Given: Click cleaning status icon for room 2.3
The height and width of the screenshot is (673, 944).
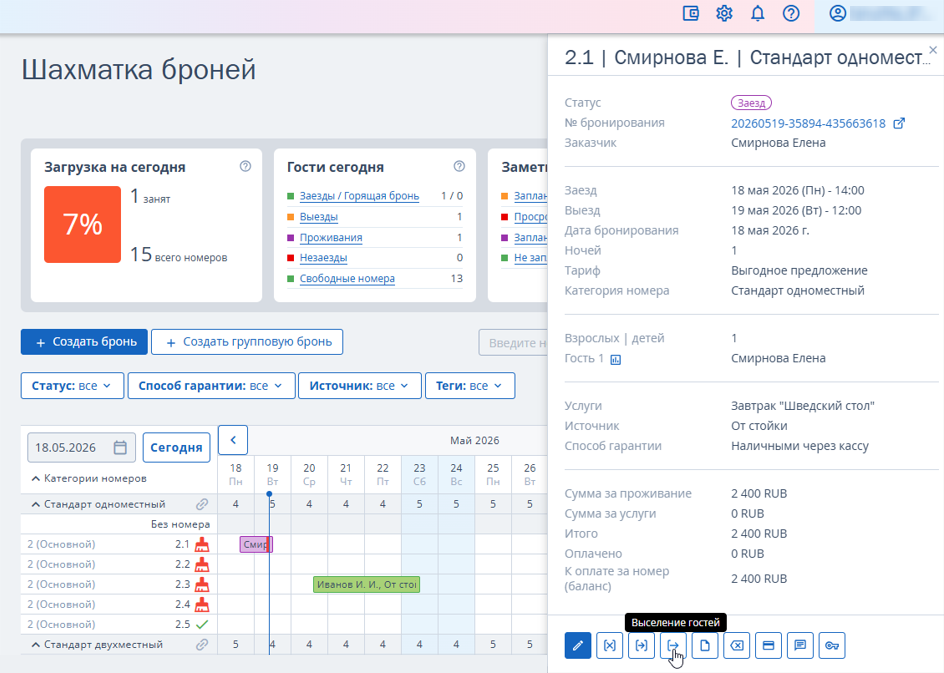Looking at the screenshot, I should point(202,584).
